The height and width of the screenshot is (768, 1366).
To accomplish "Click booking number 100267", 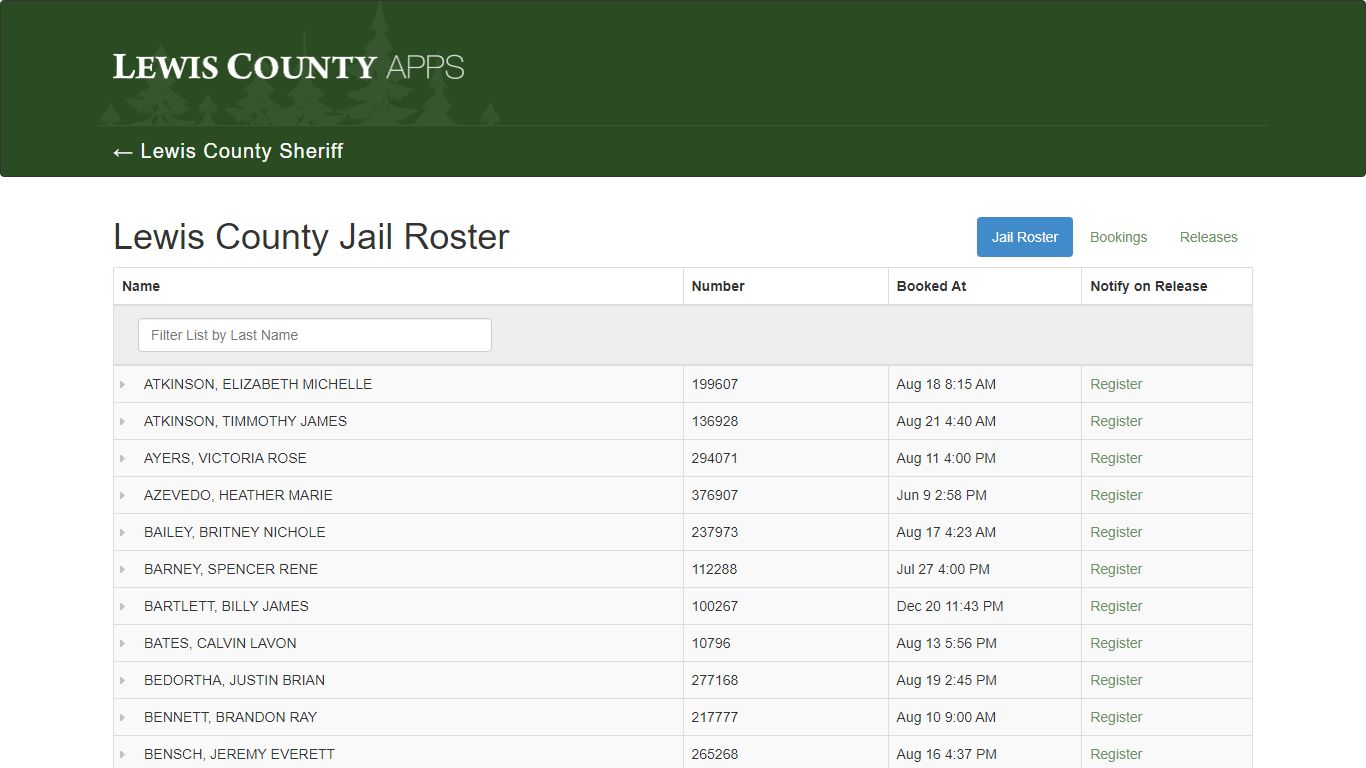I will tap(715, 606).
